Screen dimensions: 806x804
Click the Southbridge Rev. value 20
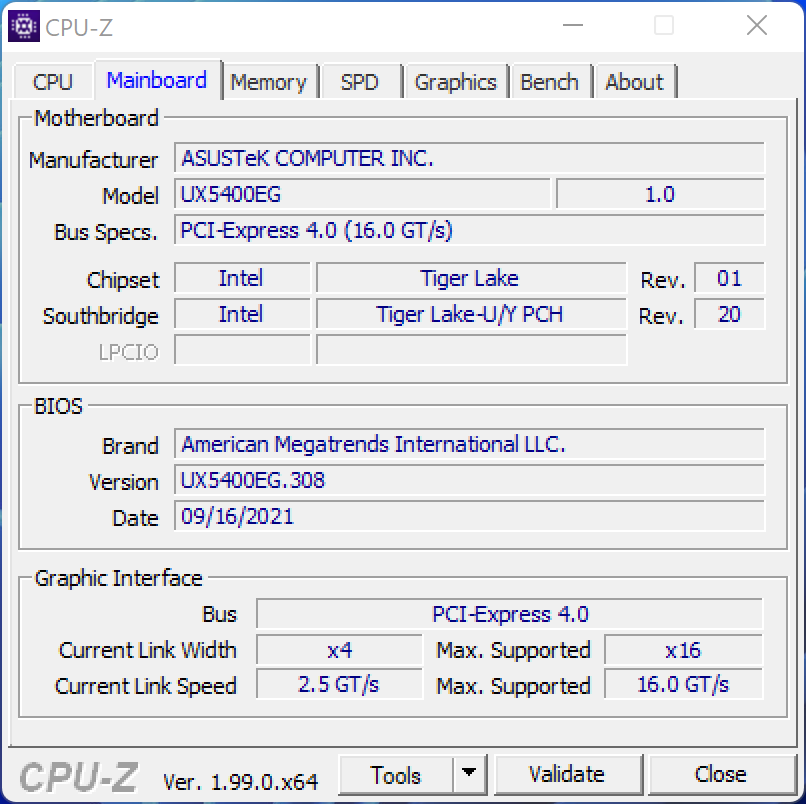(x=729, y=315)
